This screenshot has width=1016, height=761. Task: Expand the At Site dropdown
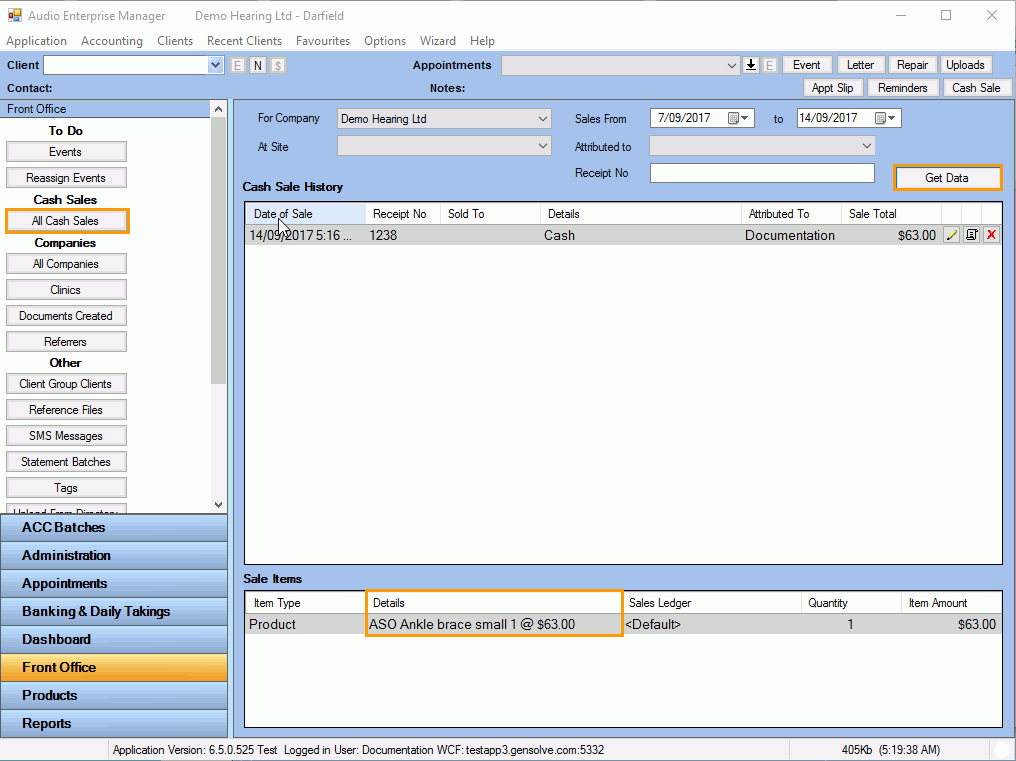pyautogui.click(x=543, y=146)
